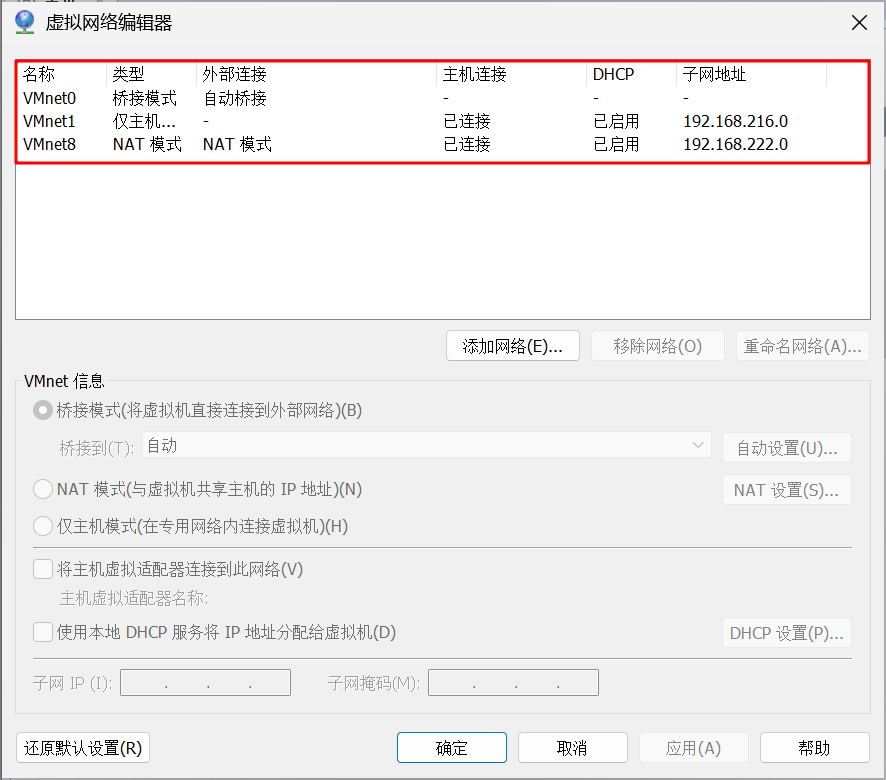886x780 pixels.
Task: Select the NAT 模式 radio button
Action: click(43, 489)
